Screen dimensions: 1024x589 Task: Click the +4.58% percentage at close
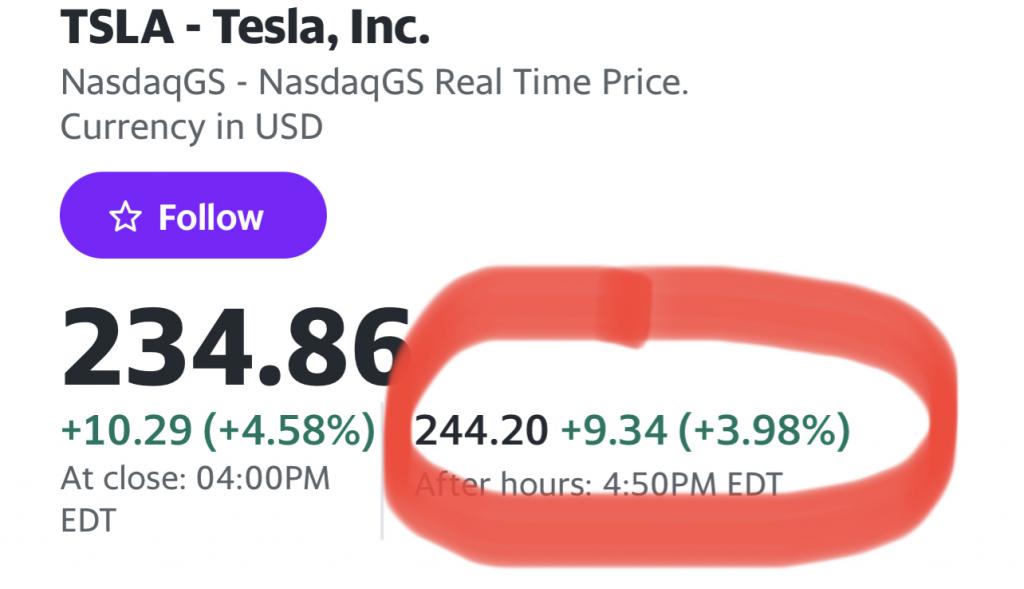tap(290, 431)
